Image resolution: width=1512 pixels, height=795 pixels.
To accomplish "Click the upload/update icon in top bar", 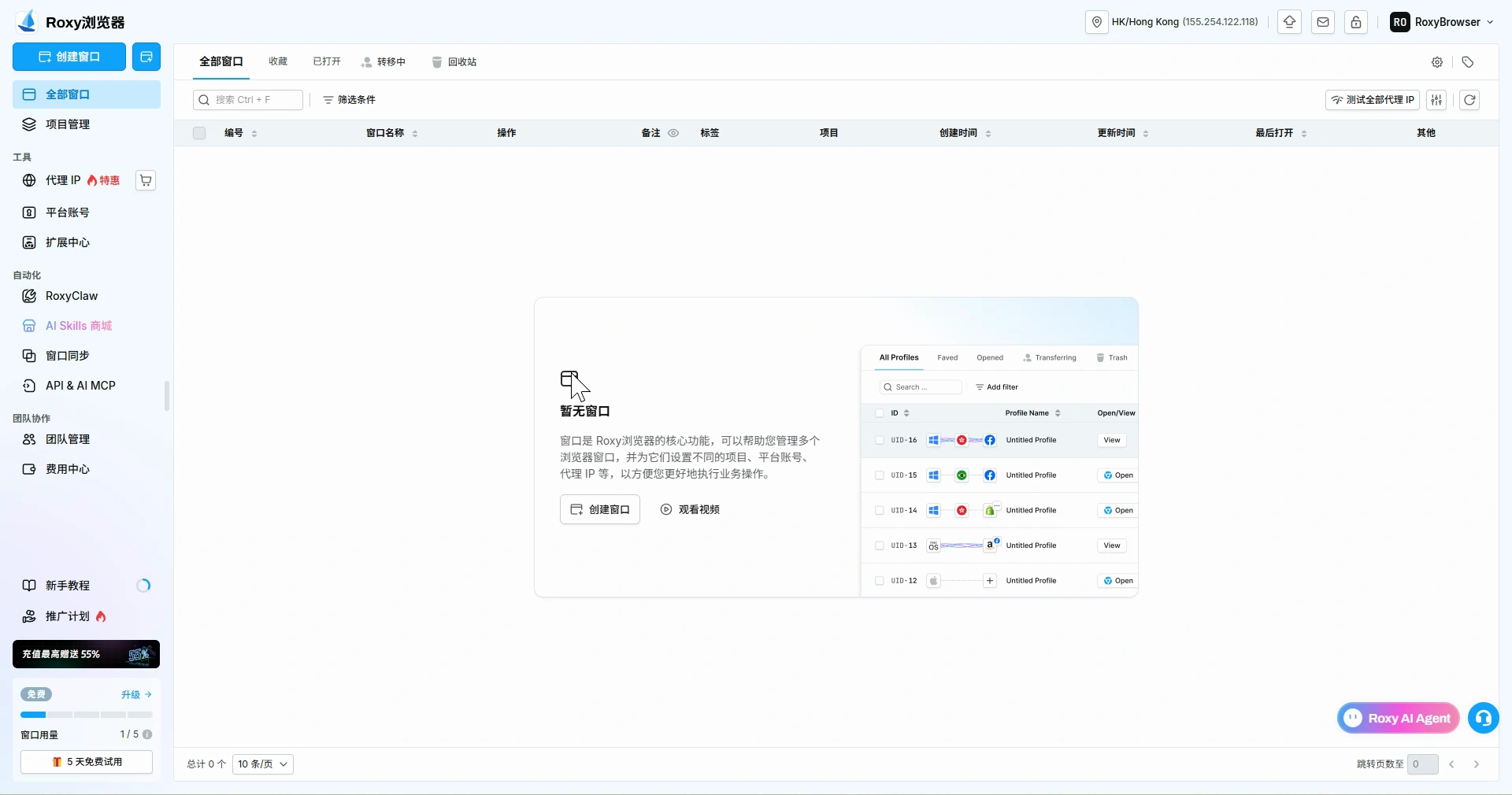I will coord(1289,22).
